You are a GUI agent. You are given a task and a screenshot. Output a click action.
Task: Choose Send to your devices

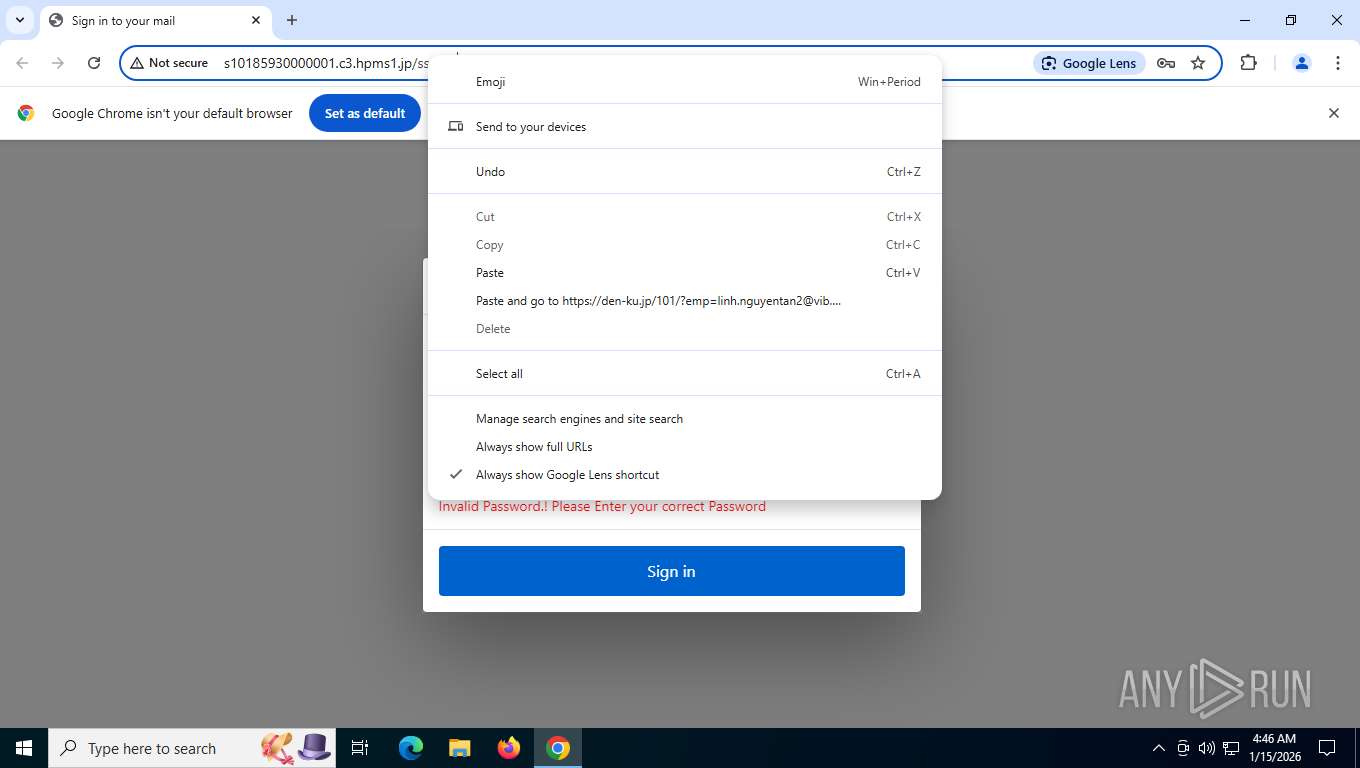(685, 127)
